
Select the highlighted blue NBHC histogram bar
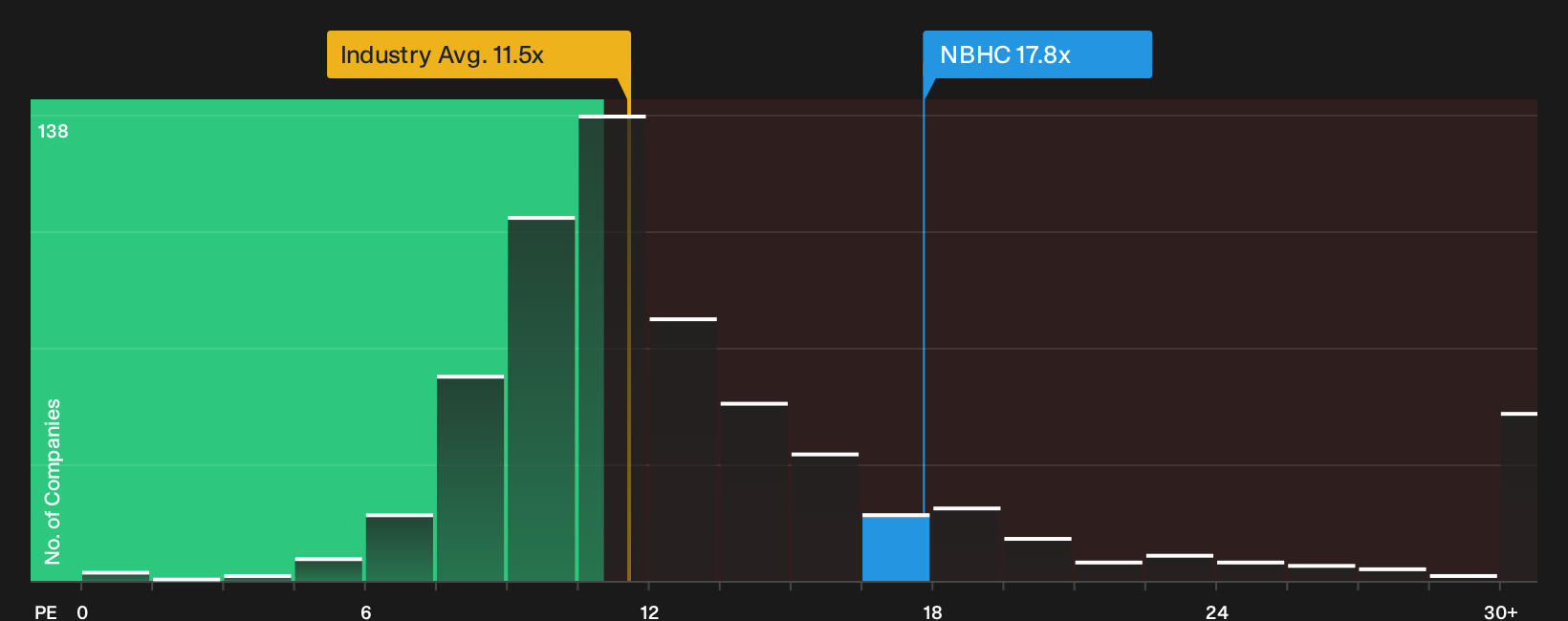(896, 547)
